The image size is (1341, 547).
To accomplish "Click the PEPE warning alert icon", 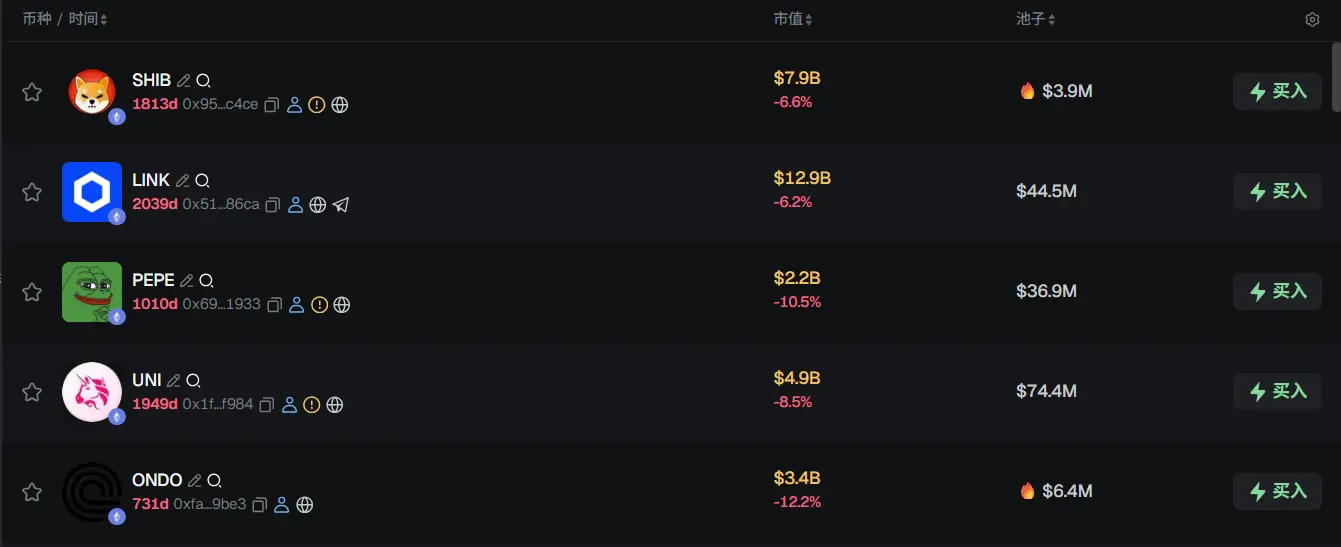I will [319, 305].
